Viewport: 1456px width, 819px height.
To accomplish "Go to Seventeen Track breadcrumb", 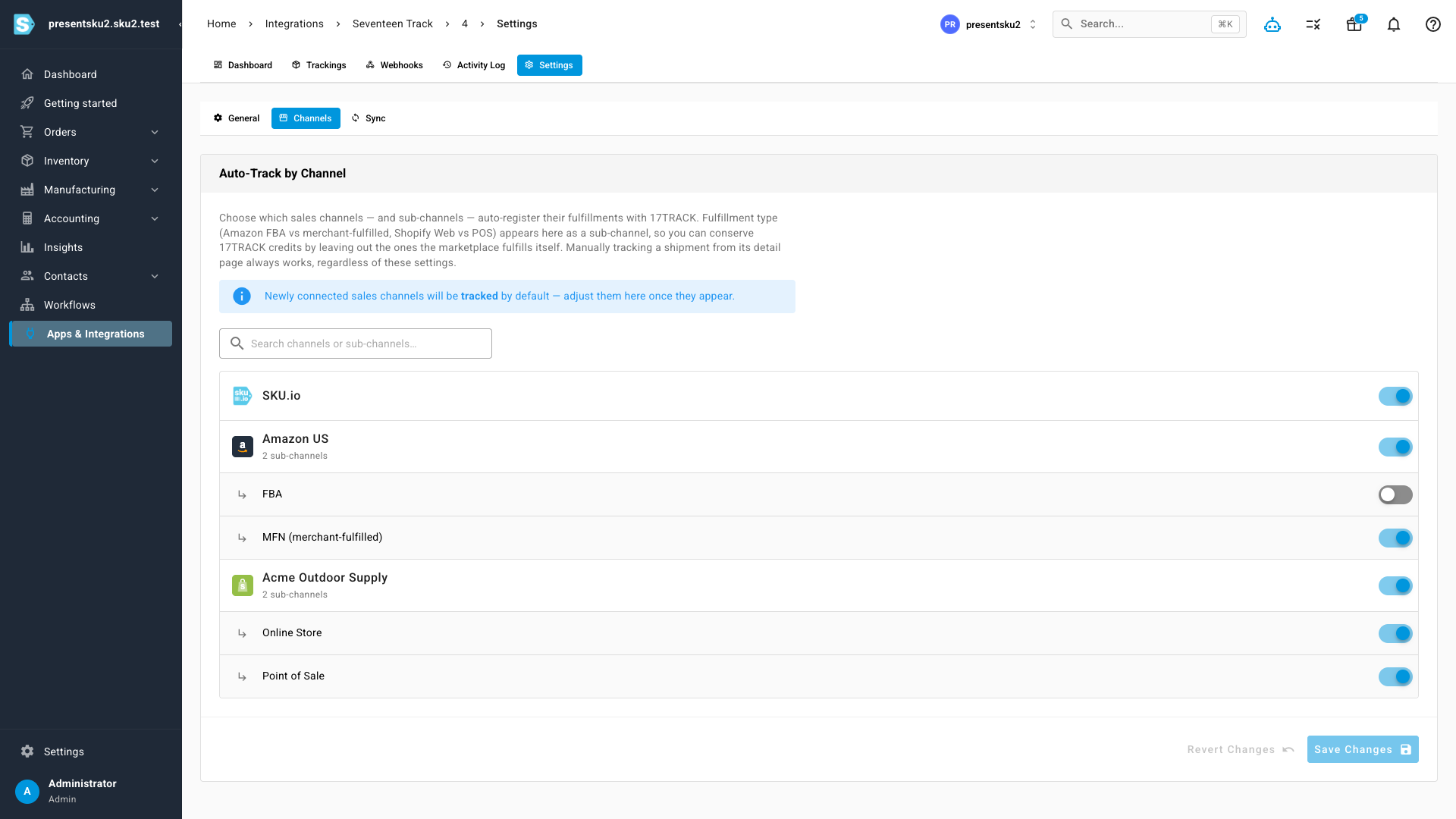I will click(x=393, y=24).
